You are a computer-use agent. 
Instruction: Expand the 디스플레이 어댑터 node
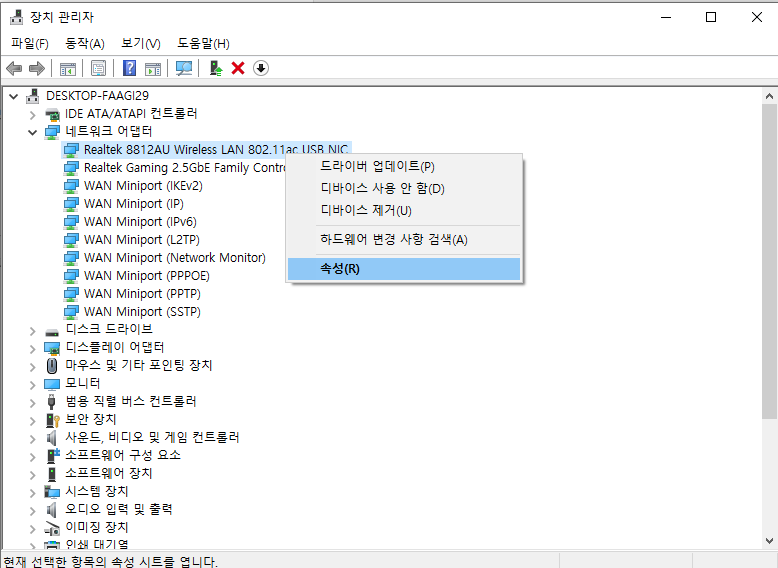pos(33,349)
